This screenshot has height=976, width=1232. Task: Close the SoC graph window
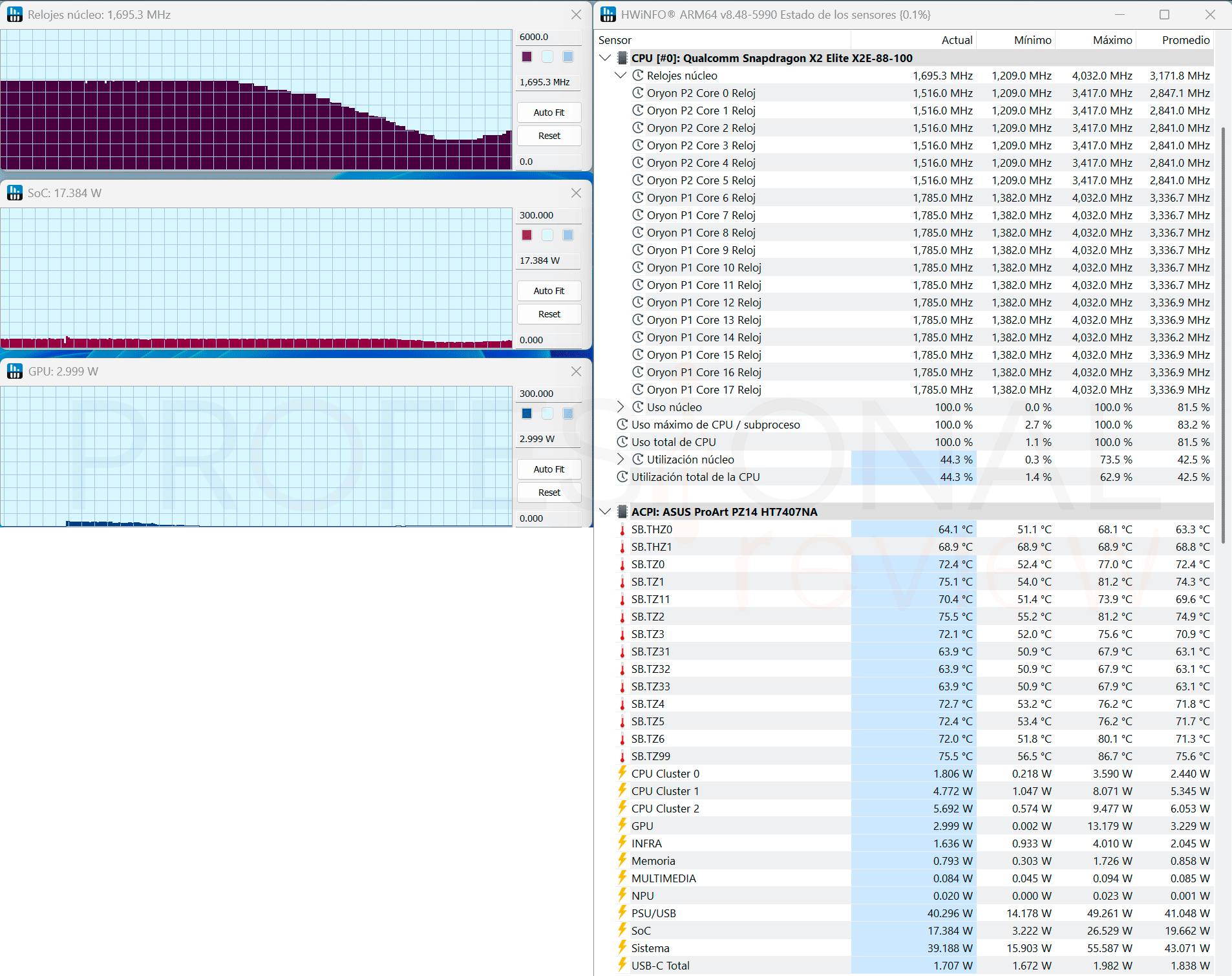coord(576,193)
